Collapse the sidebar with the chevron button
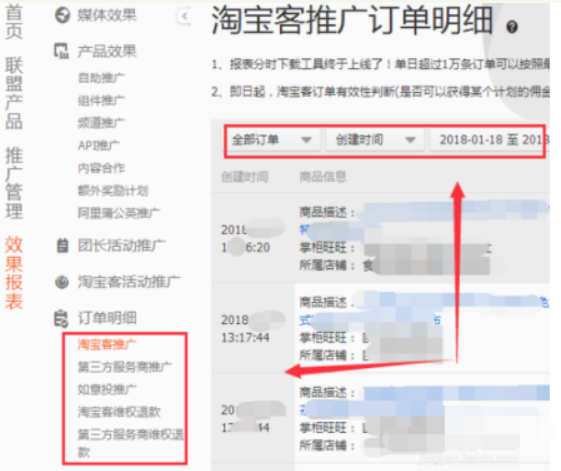The height and width of the screenshot is (471, 561). click(x=184, y=16)
